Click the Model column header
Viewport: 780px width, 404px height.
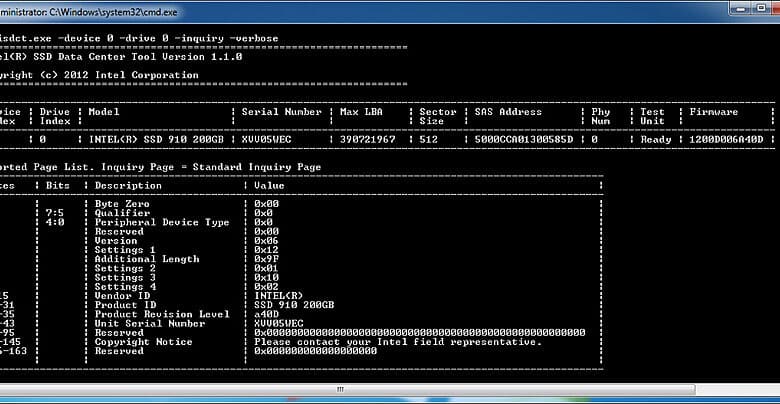pyautogui.click(x=103, y=112)
